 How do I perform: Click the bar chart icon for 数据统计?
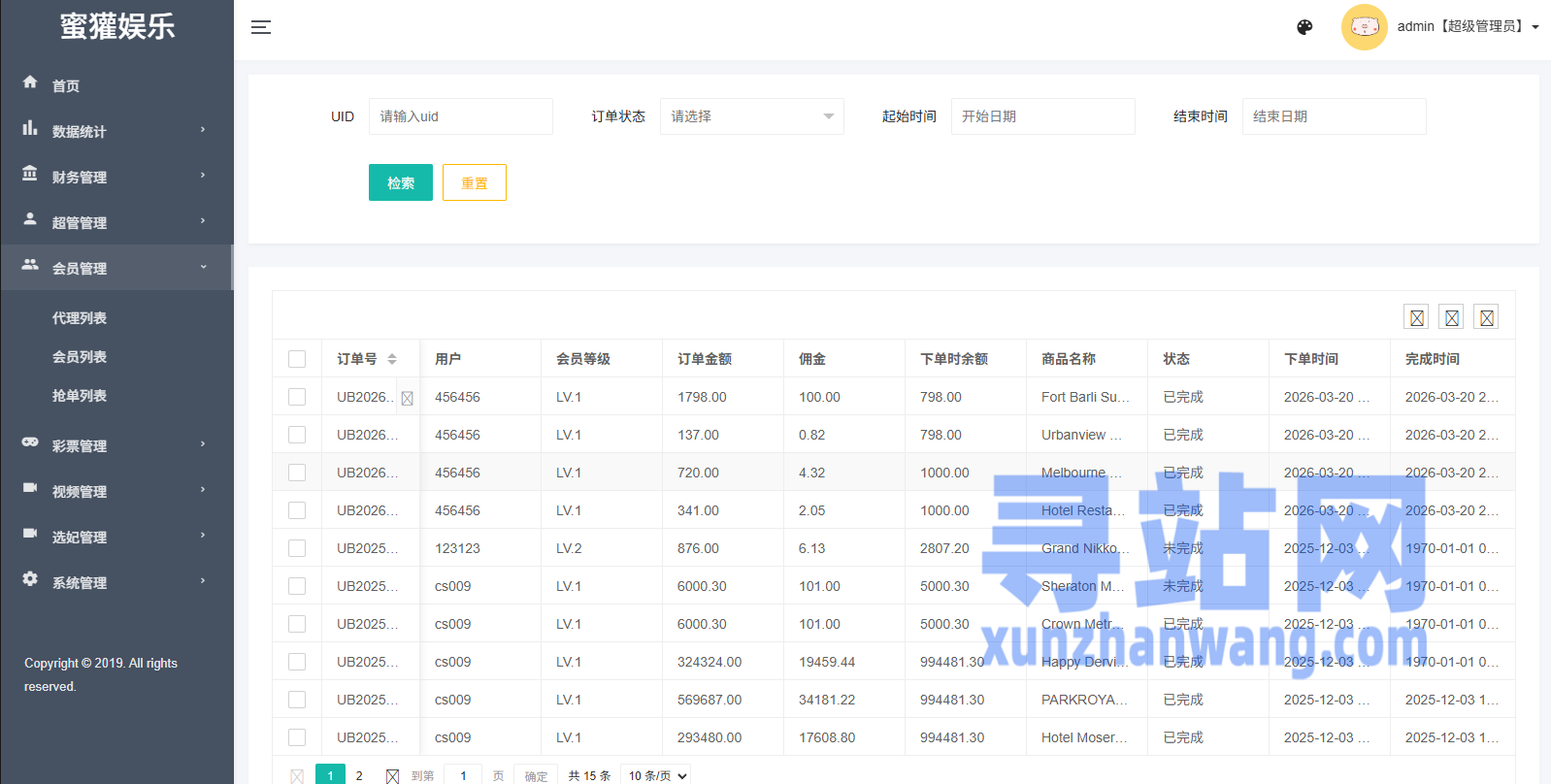[x=30, y=128]
